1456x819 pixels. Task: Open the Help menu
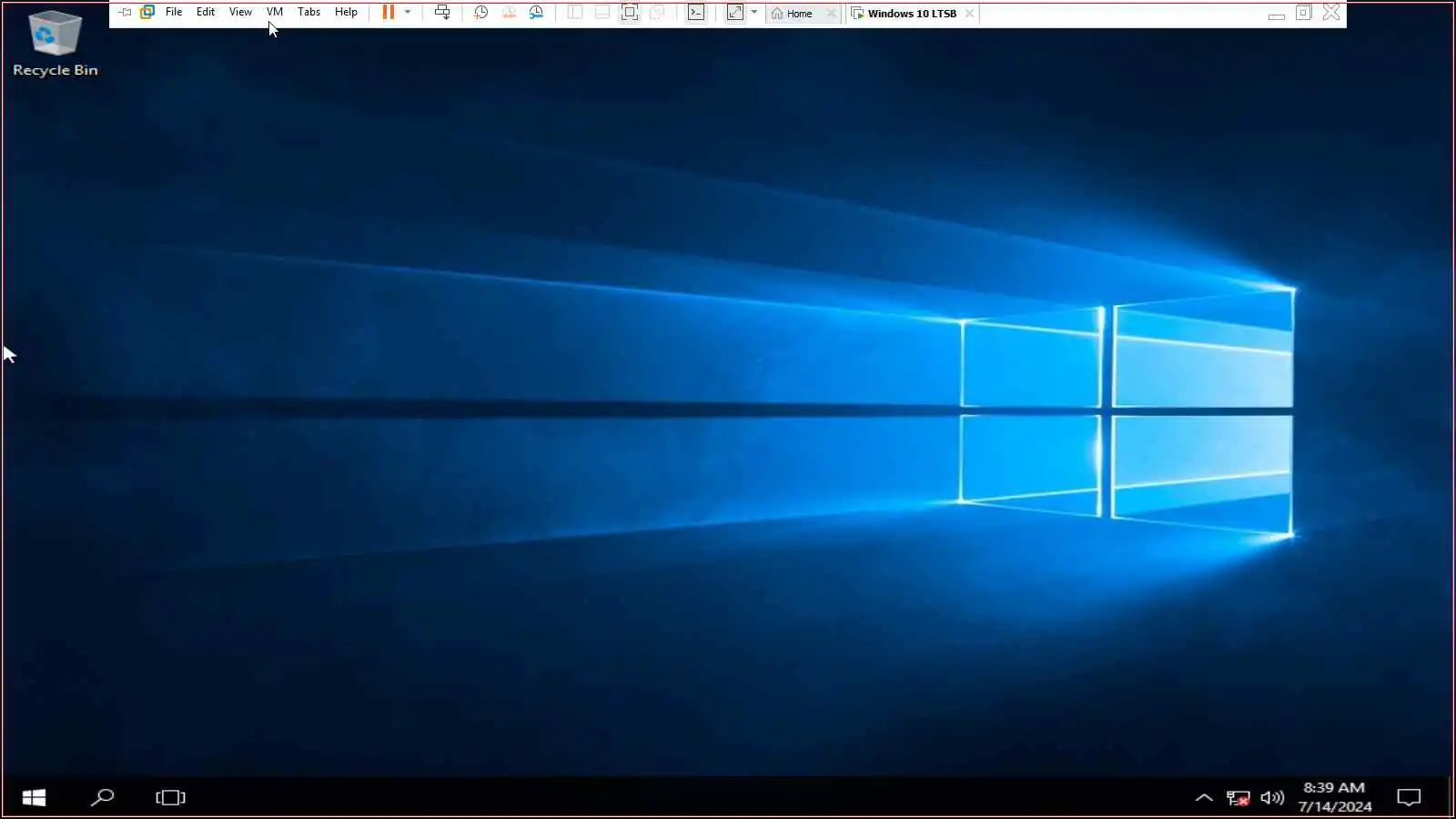click(x=346, y=12)
